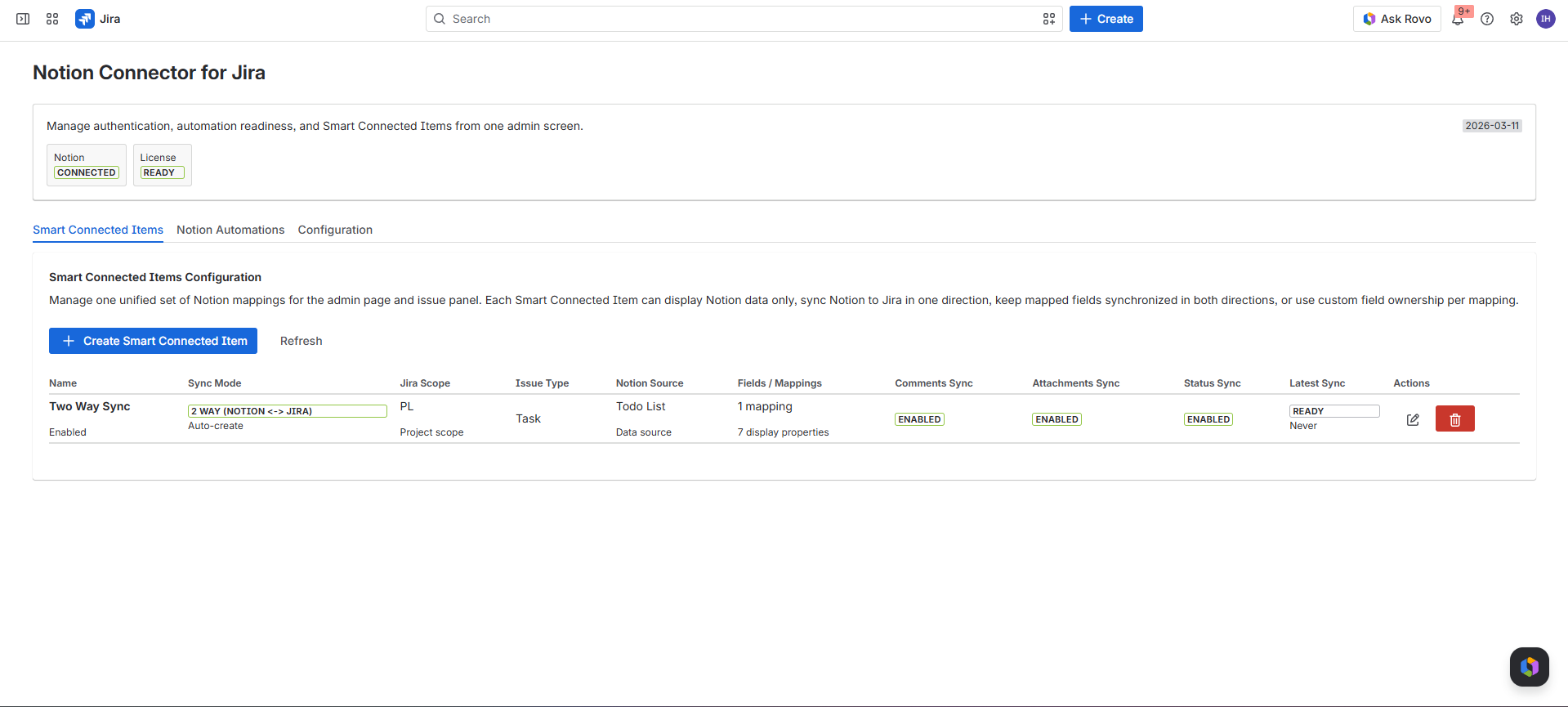Viewport: 1568px width, 707px height.
Task: Click the 1 mapping cell
Action: pos(765,406)
